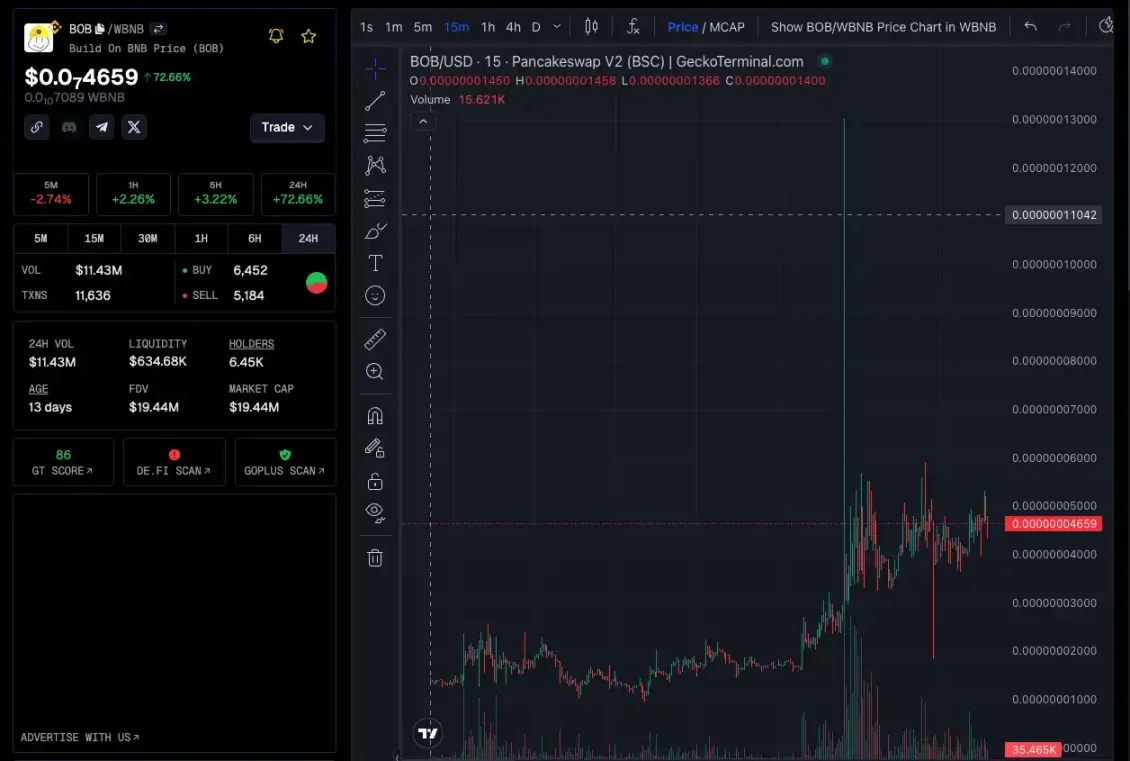Viewport: 1130px width, 761px height.
Task: Open the emoji sticker tool
Action: point(375,295)
